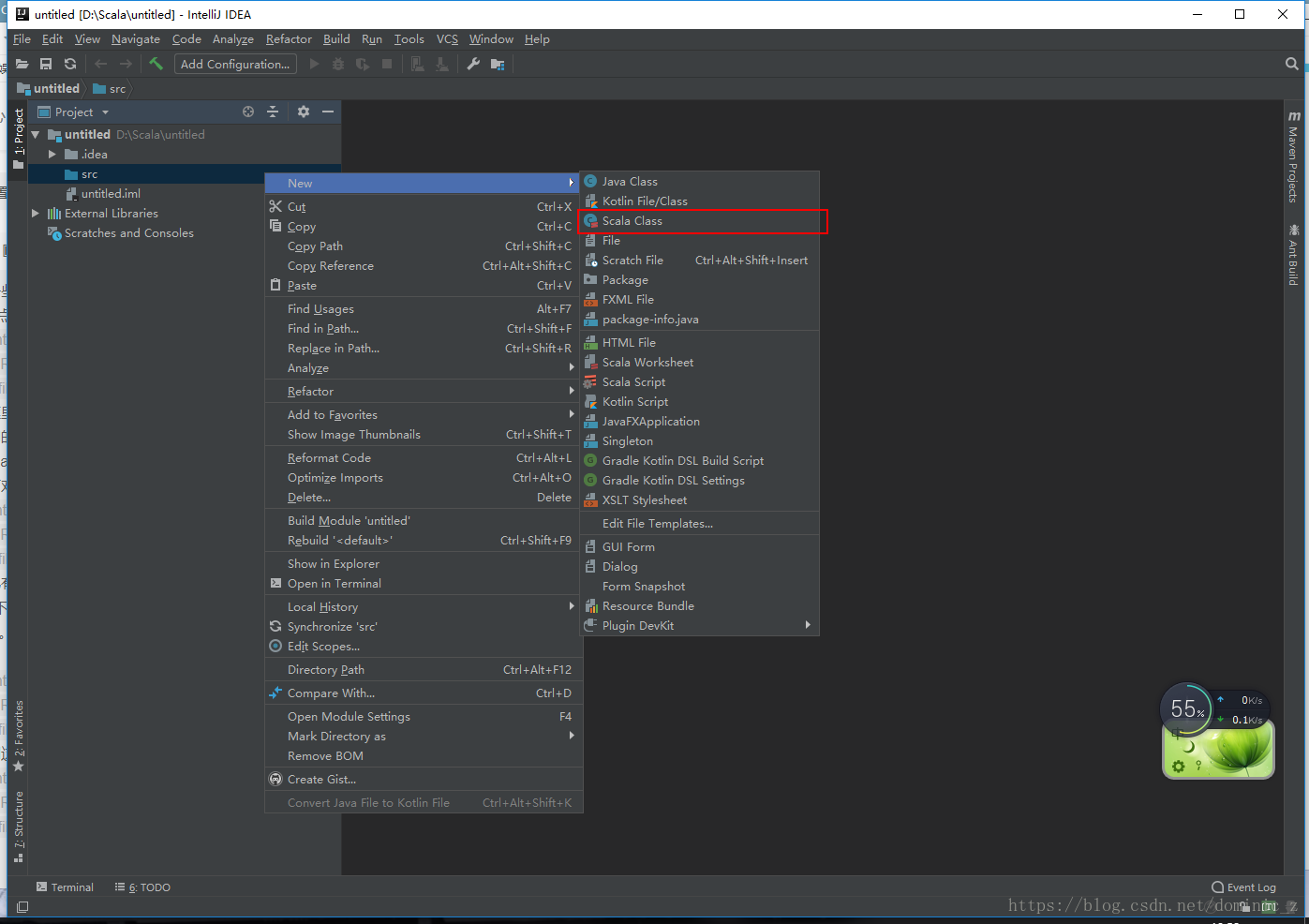Collapse the untitled project root node
This screenshot has width=1309, height=924.
tap(36, 135)
